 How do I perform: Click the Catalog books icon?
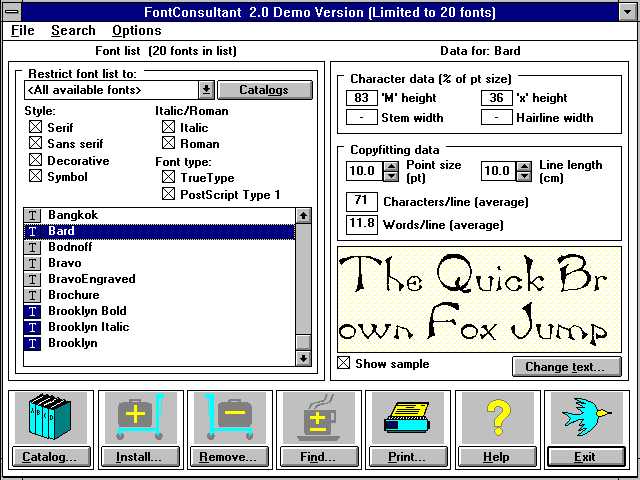(52, 419)
